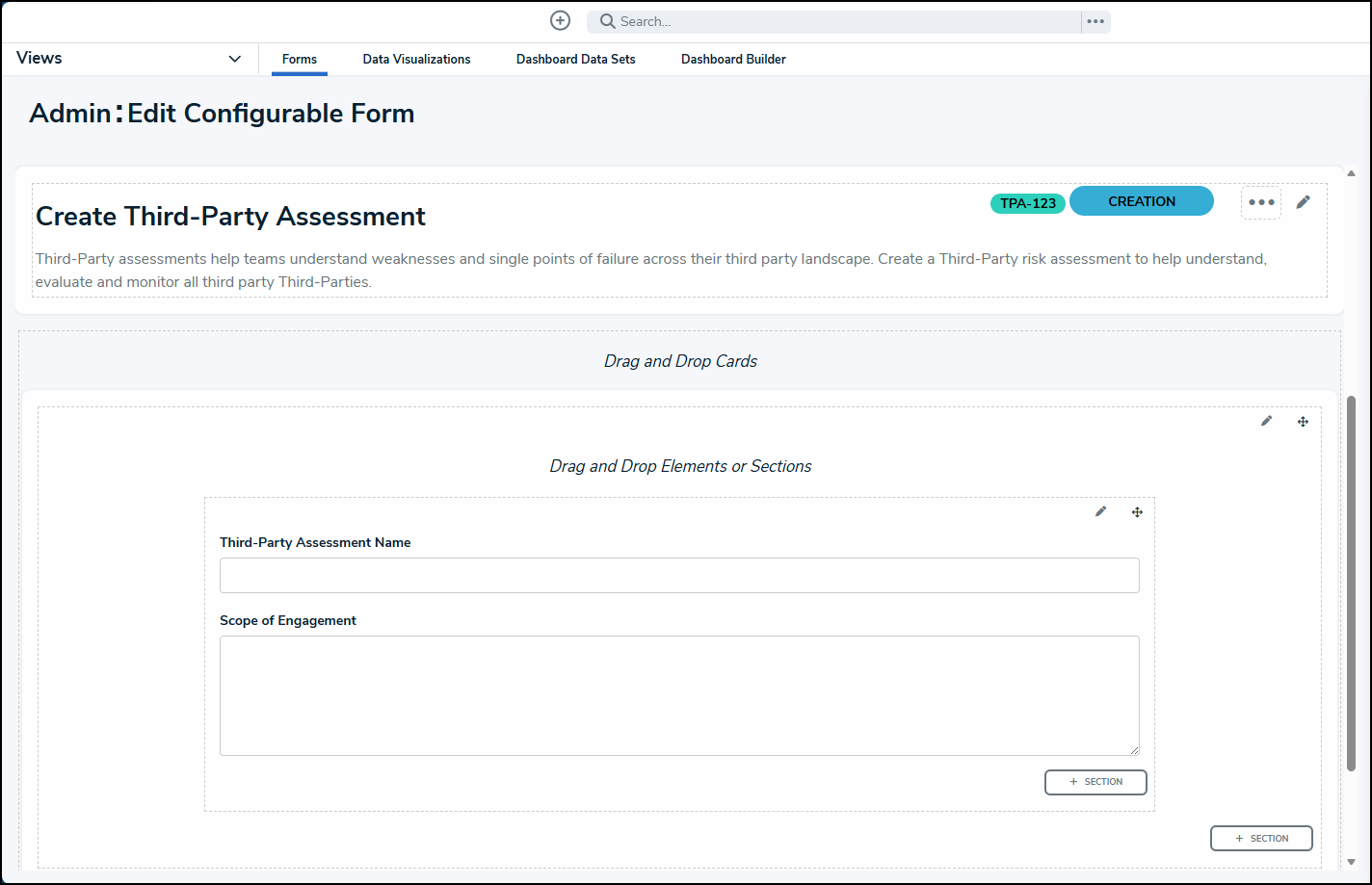Add section to the outer card

pos(1261,839)
